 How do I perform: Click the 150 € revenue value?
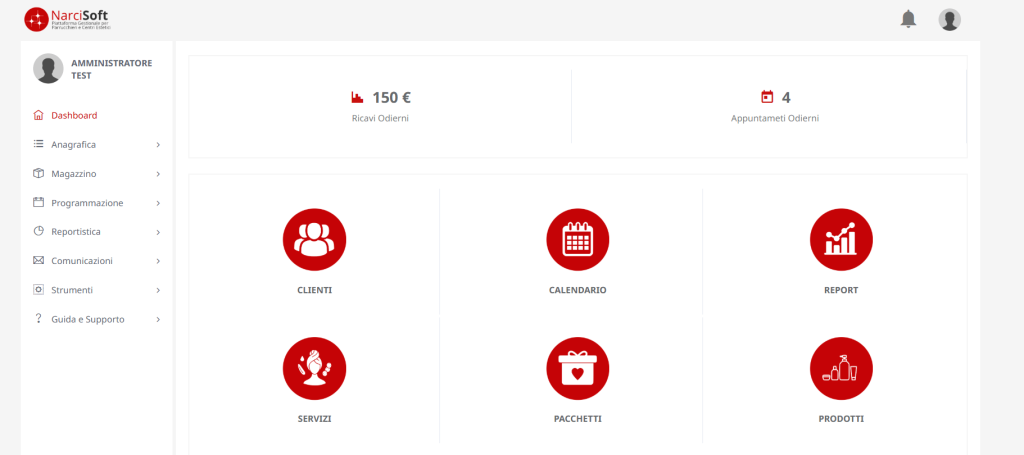coord(392,98)
